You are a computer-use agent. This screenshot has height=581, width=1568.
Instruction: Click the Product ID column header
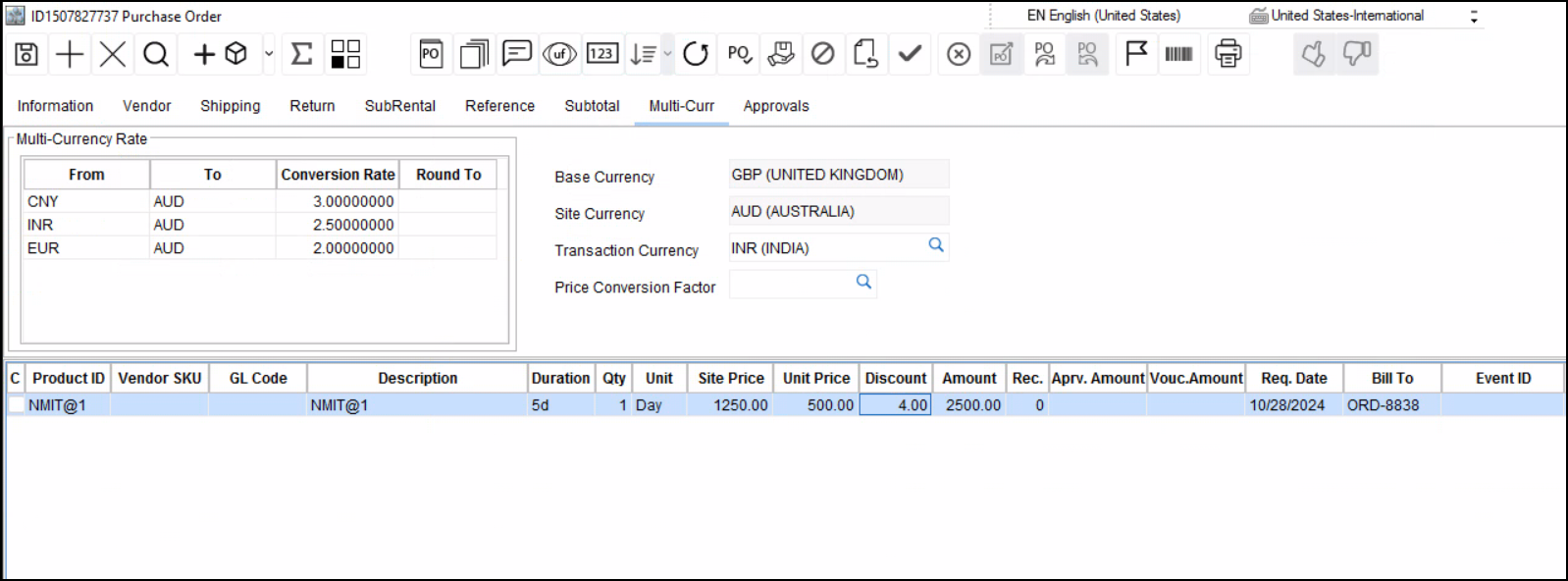click(x=68, y=379)
